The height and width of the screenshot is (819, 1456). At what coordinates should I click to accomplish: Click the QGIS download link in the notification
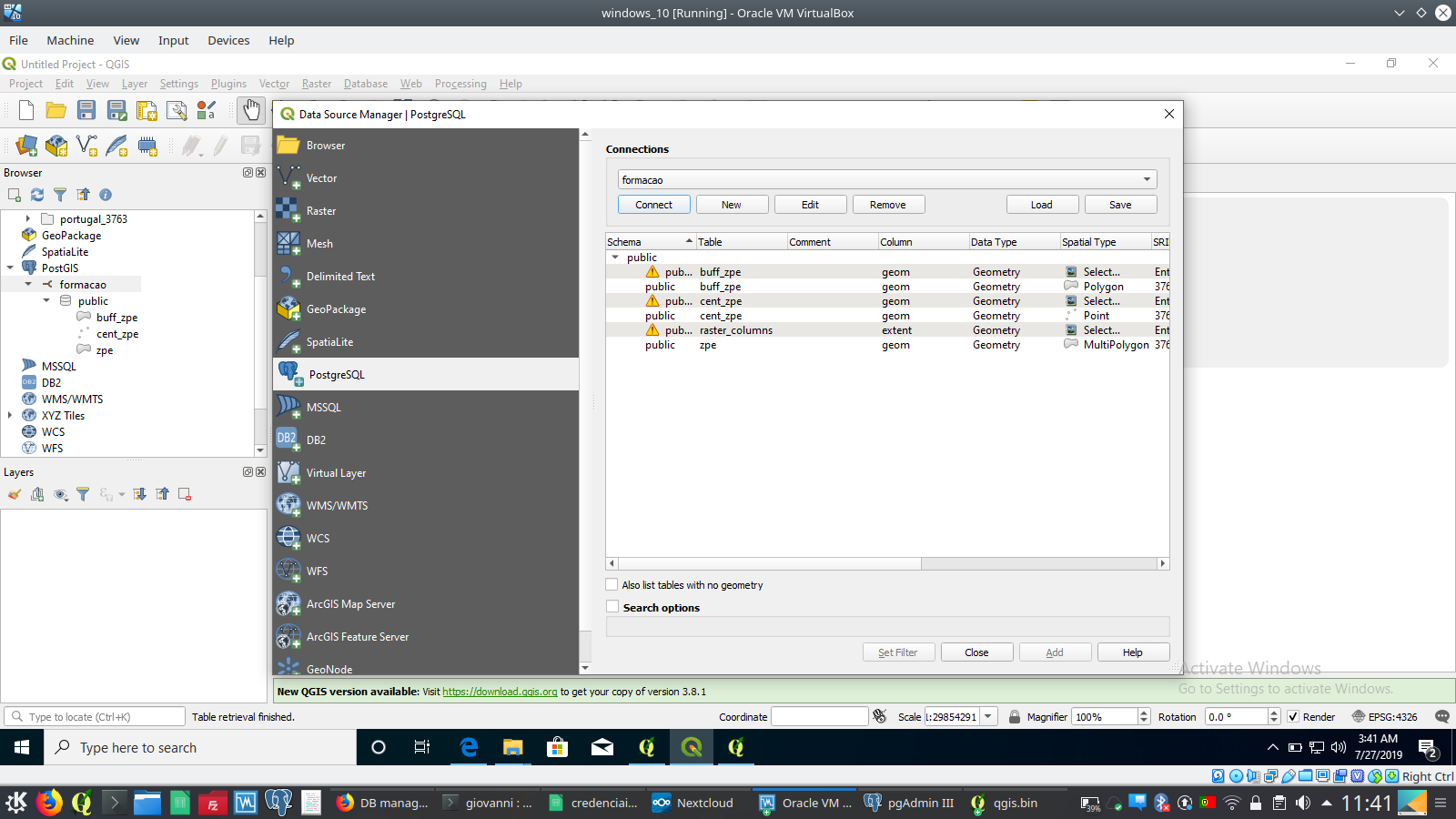tap(499, 692)
